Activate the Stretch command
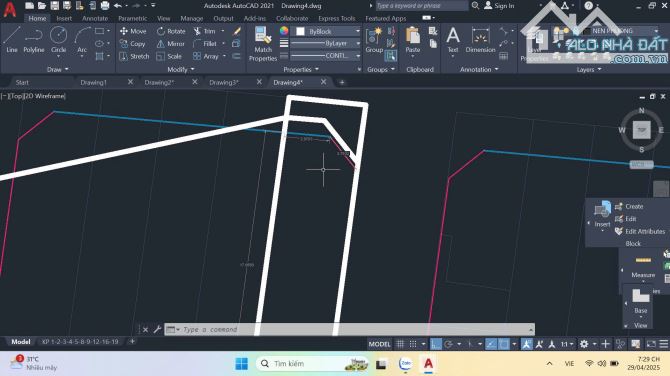This screenshot has width=670, height=376. click(134, 56)
